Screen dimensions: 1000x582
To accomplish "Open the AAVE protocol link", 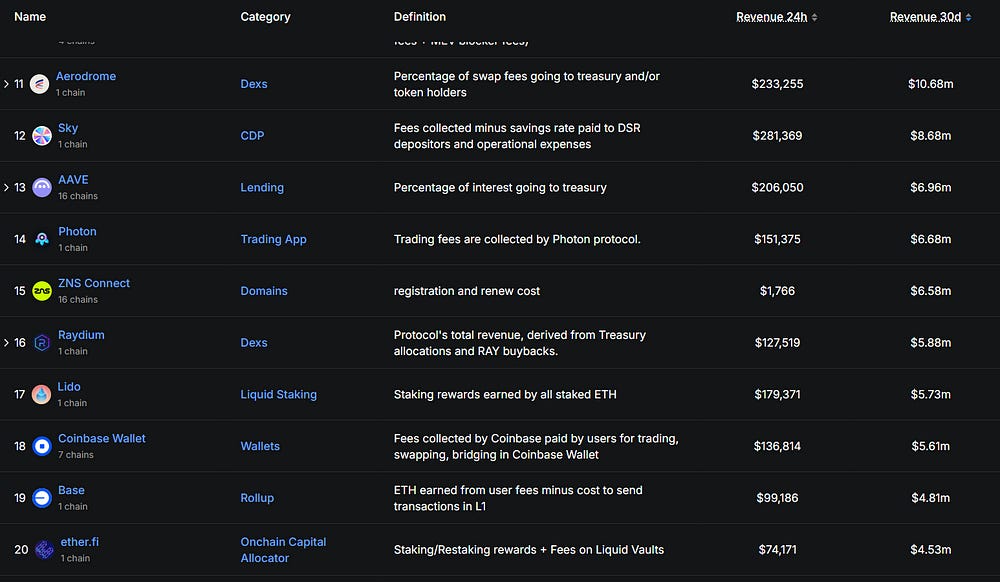I will 73,180.
